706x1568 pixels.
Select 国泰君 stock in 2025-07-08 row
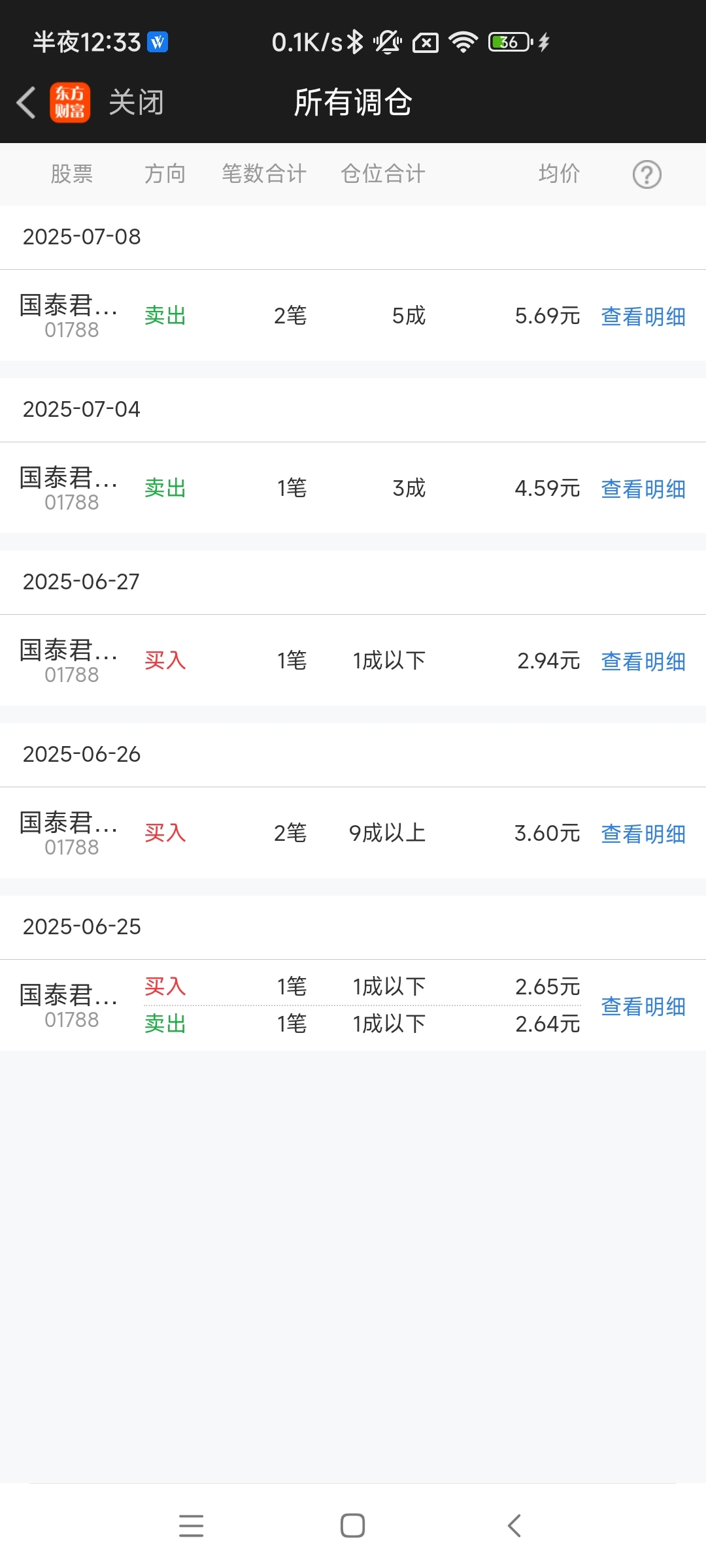[x=69, y=316]
